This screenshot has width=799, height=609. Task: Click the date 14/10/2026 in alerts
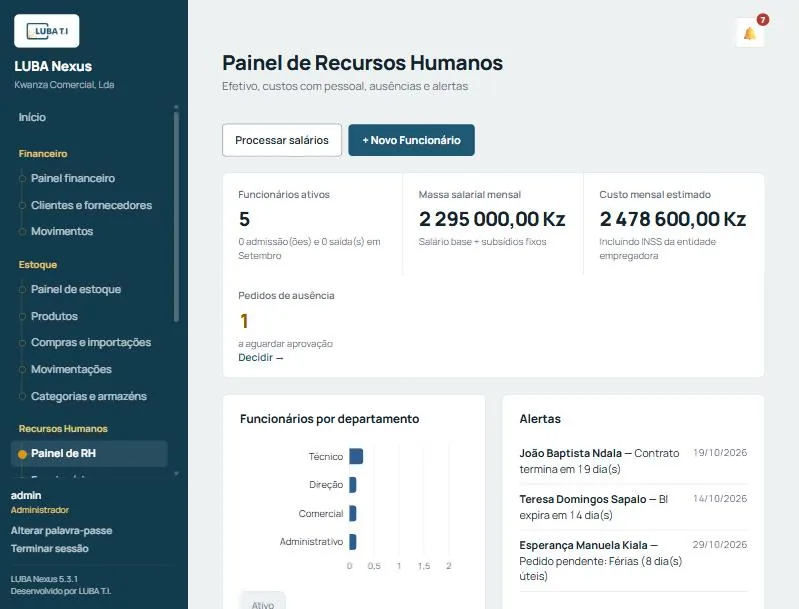tap(720, 498)
